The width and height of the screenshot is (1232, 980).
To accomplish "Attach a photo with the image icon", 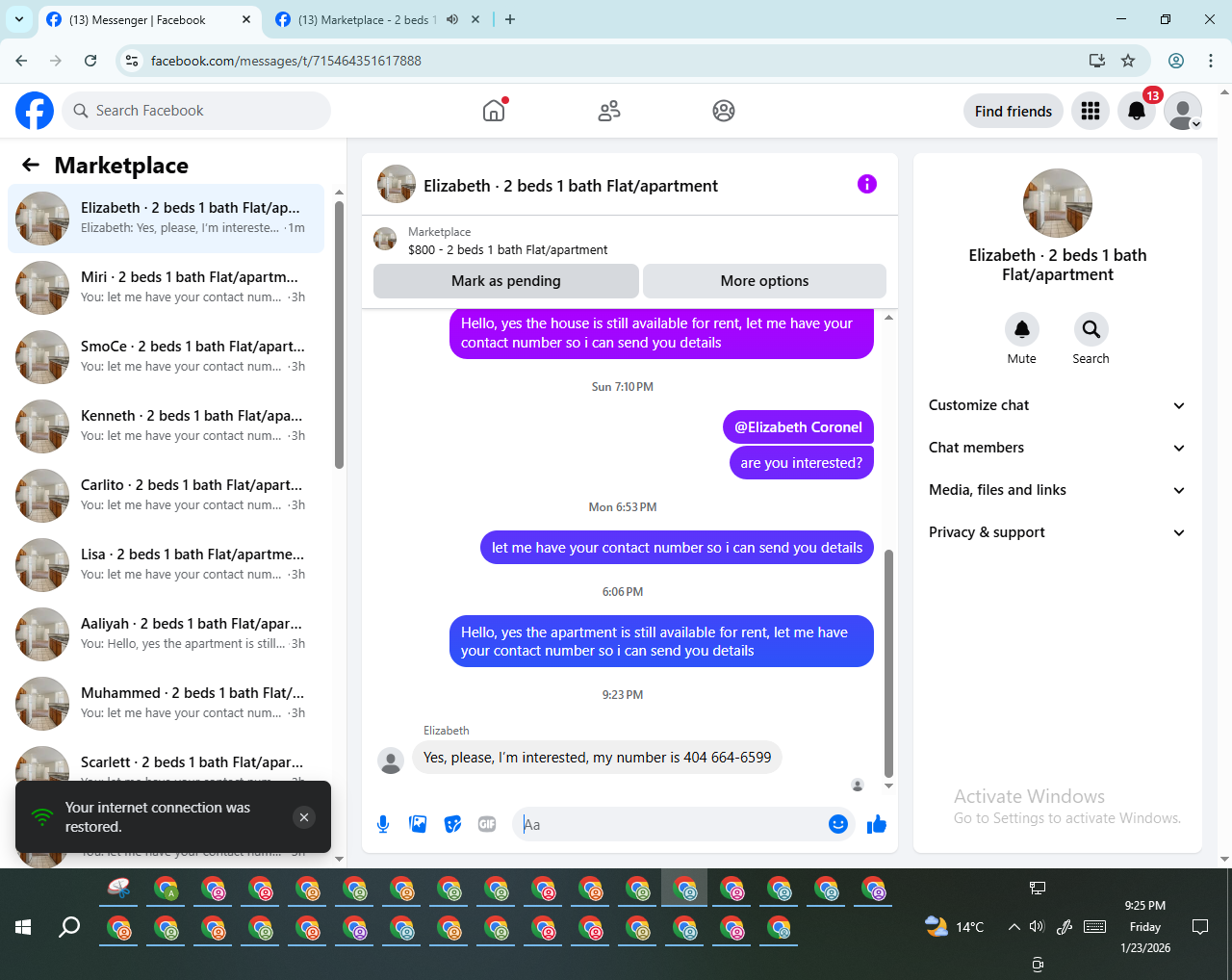I will pos(418,824).
